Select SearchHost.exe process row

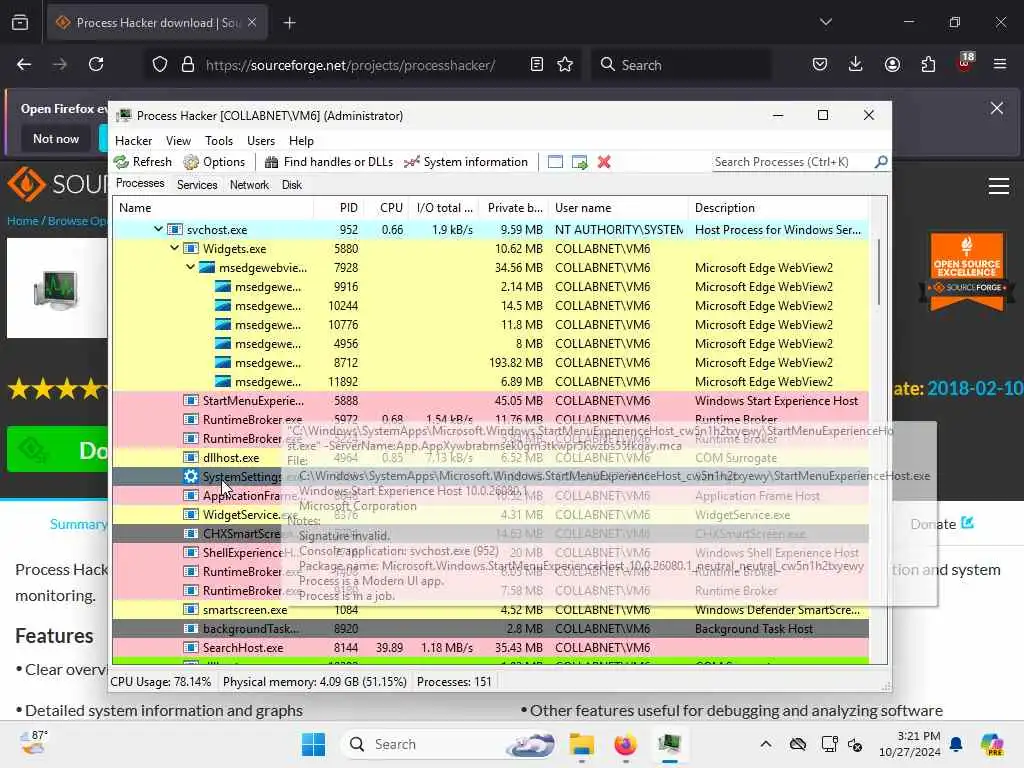pos(490,647)
